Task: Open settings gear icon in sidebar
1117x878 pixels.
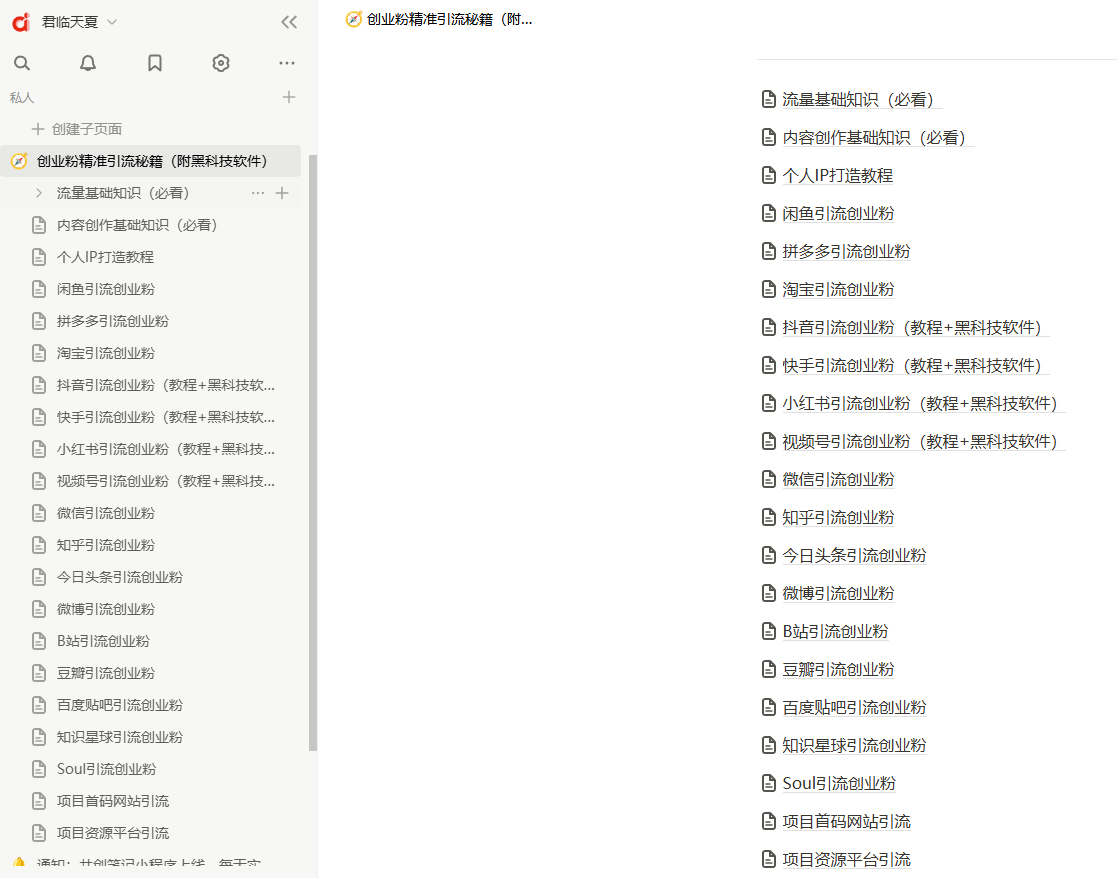Action: click(x=221, y=63)
